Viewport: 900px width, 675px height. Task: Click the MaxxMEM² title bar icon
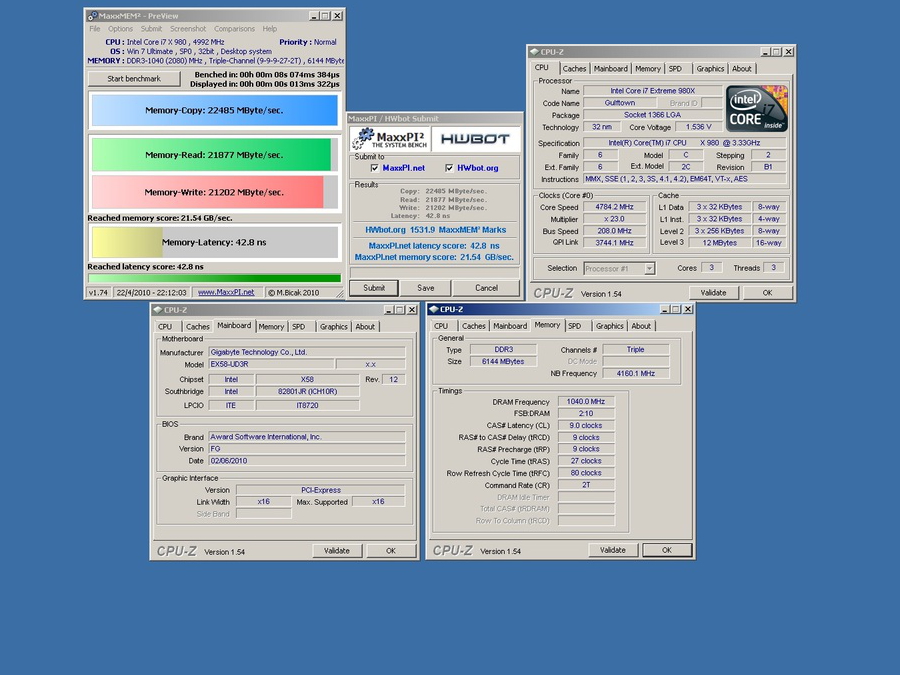pyautogui.click(x=92, y=15)
